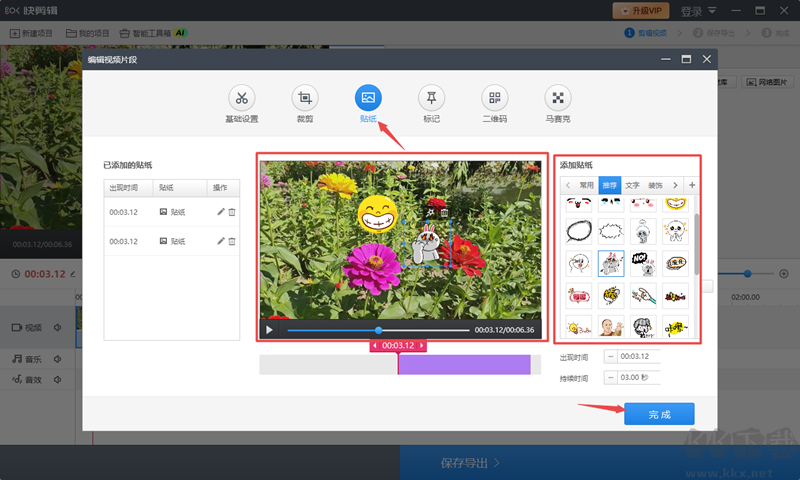
Task: Open the 标记 pin marker tool
Action: tap(431, 97)
